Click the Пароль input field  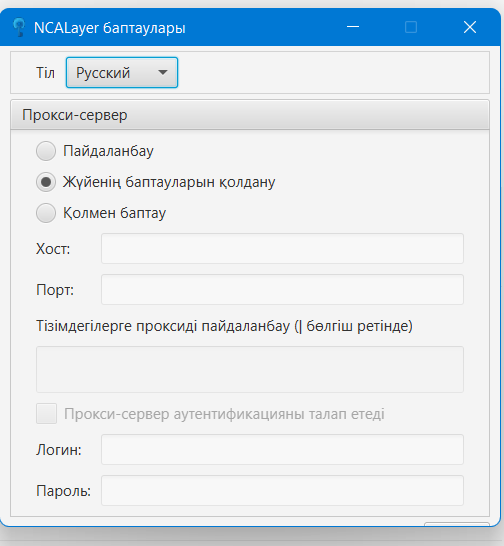pos(282,490)
